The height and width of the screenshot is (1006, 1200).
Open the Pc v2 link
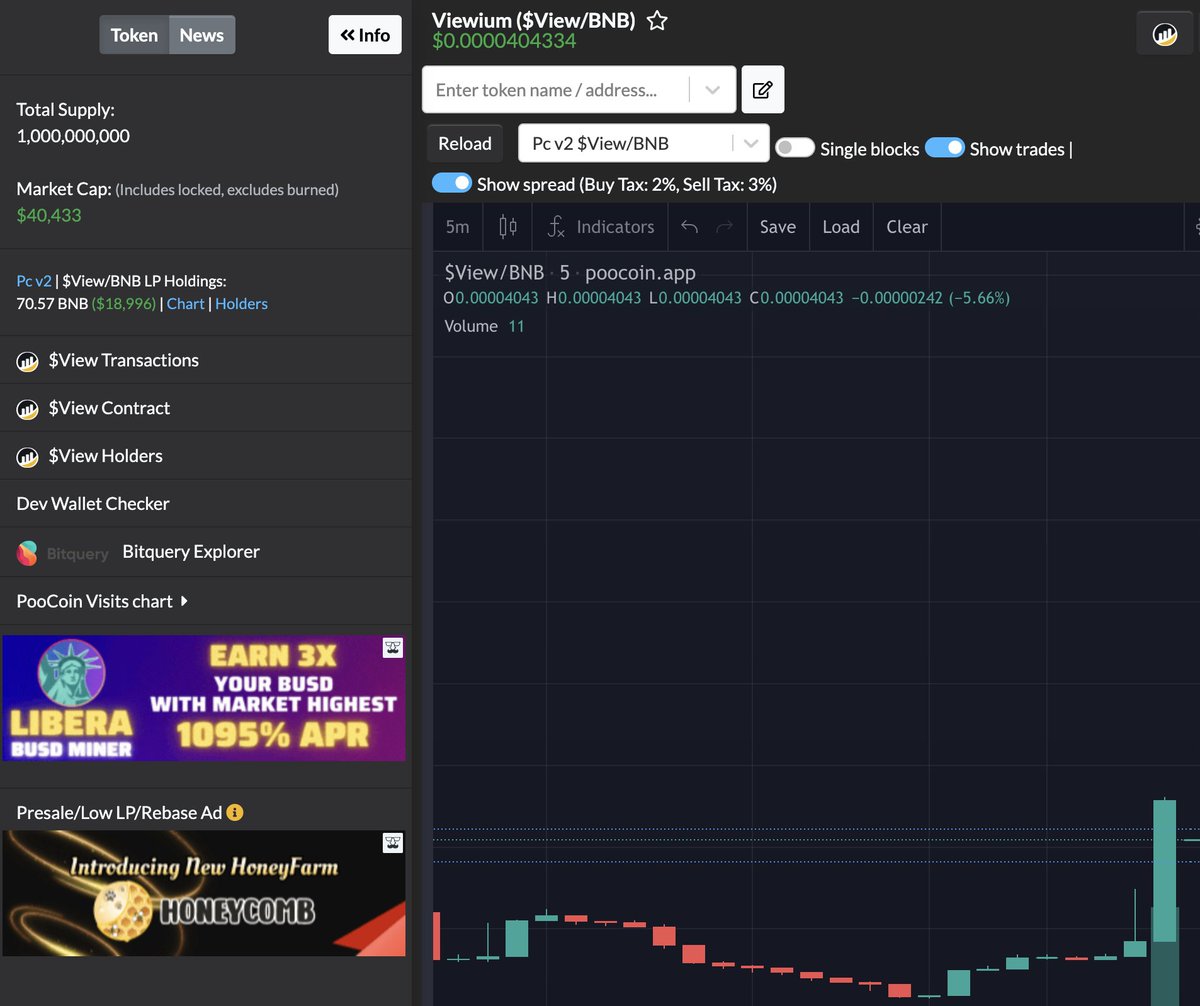34,281
